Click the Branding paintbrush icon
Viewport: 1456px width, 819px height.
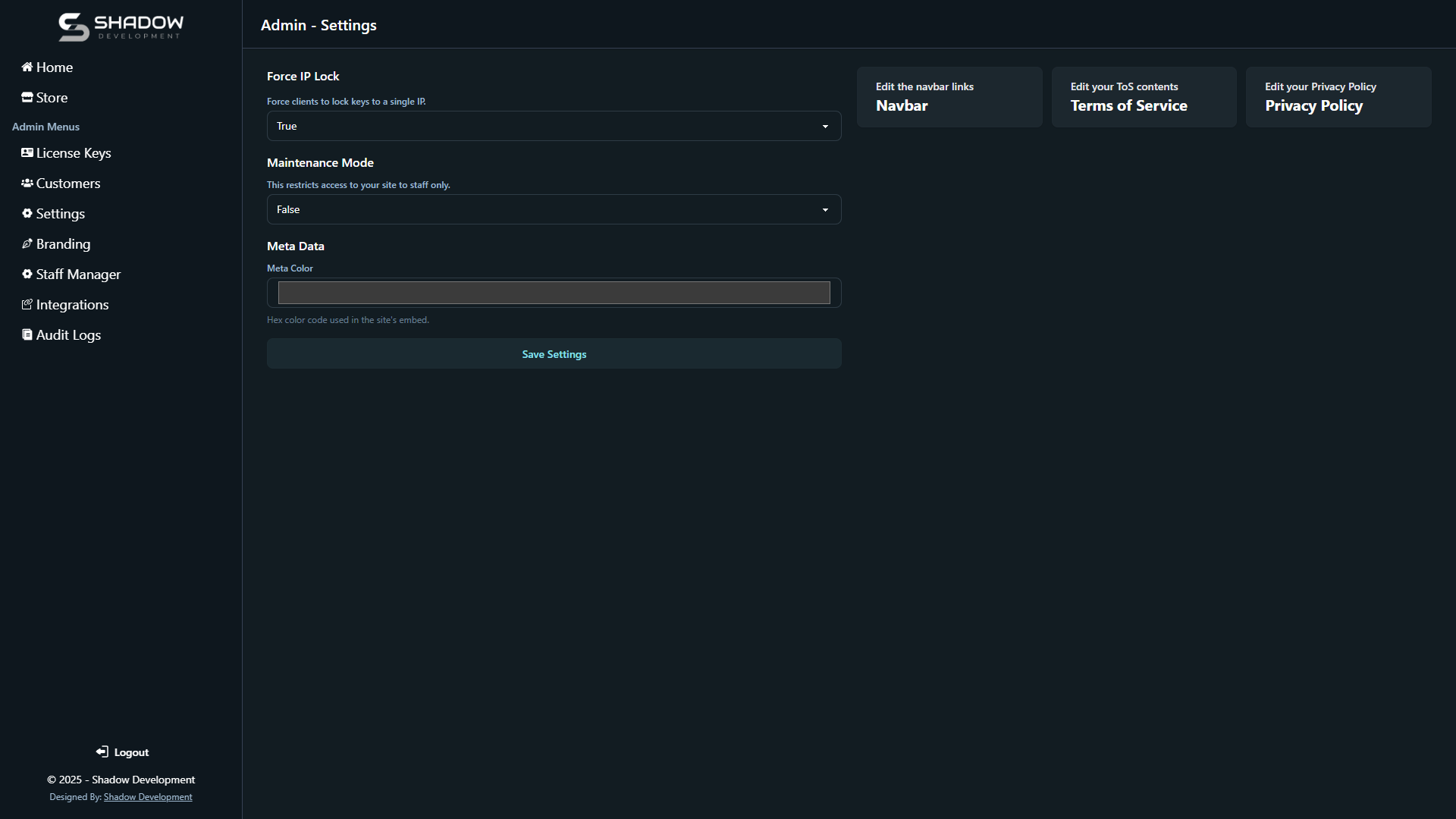point(27,243)
